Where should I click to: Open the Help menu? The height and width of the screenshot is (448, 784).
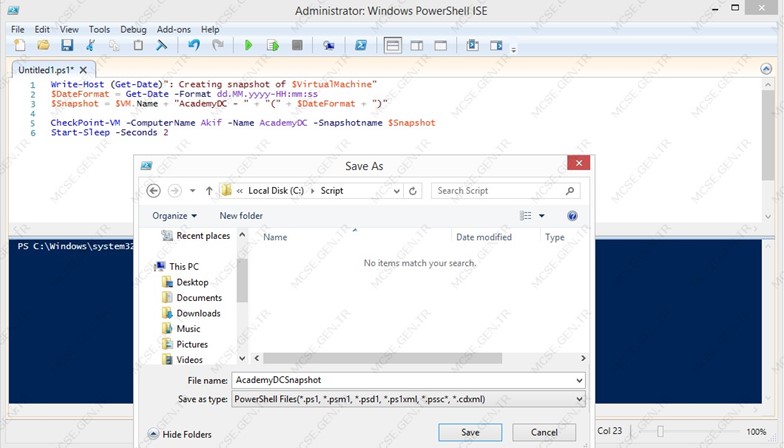210,30
